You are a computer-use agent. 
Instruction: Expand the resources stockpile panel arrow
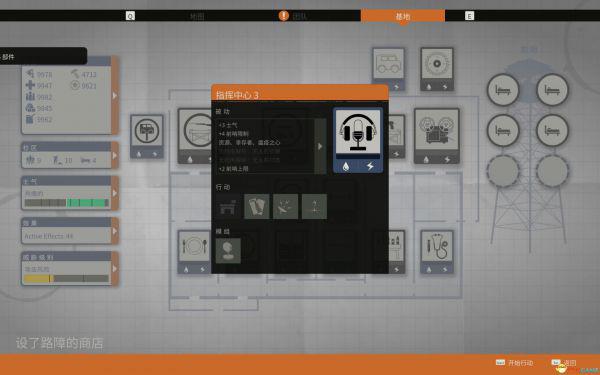[x=114, y=96]
